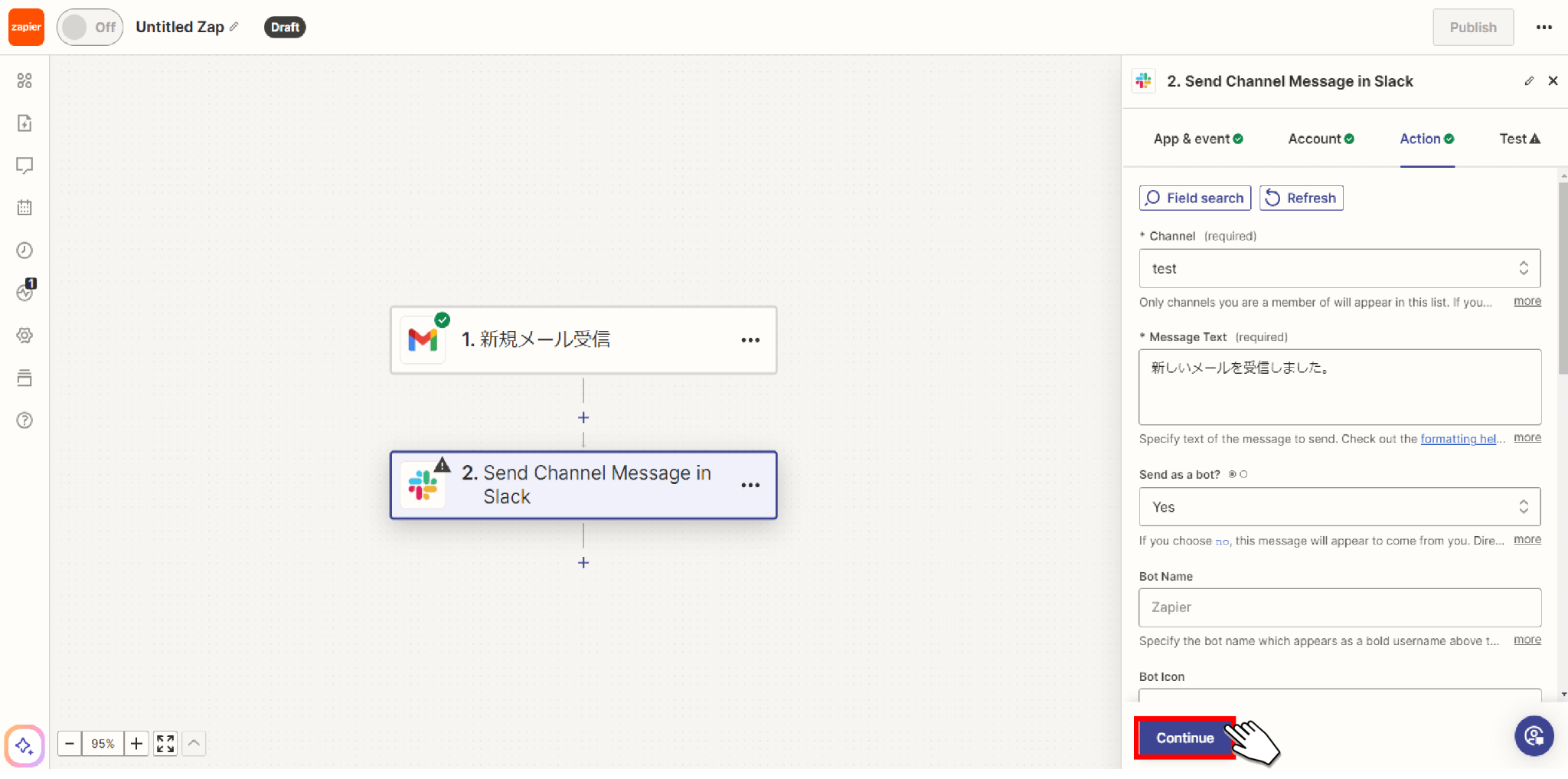Screen dimensions: 1568x779
Task: Switch to the Account tab
Action: click(1321, 139)
